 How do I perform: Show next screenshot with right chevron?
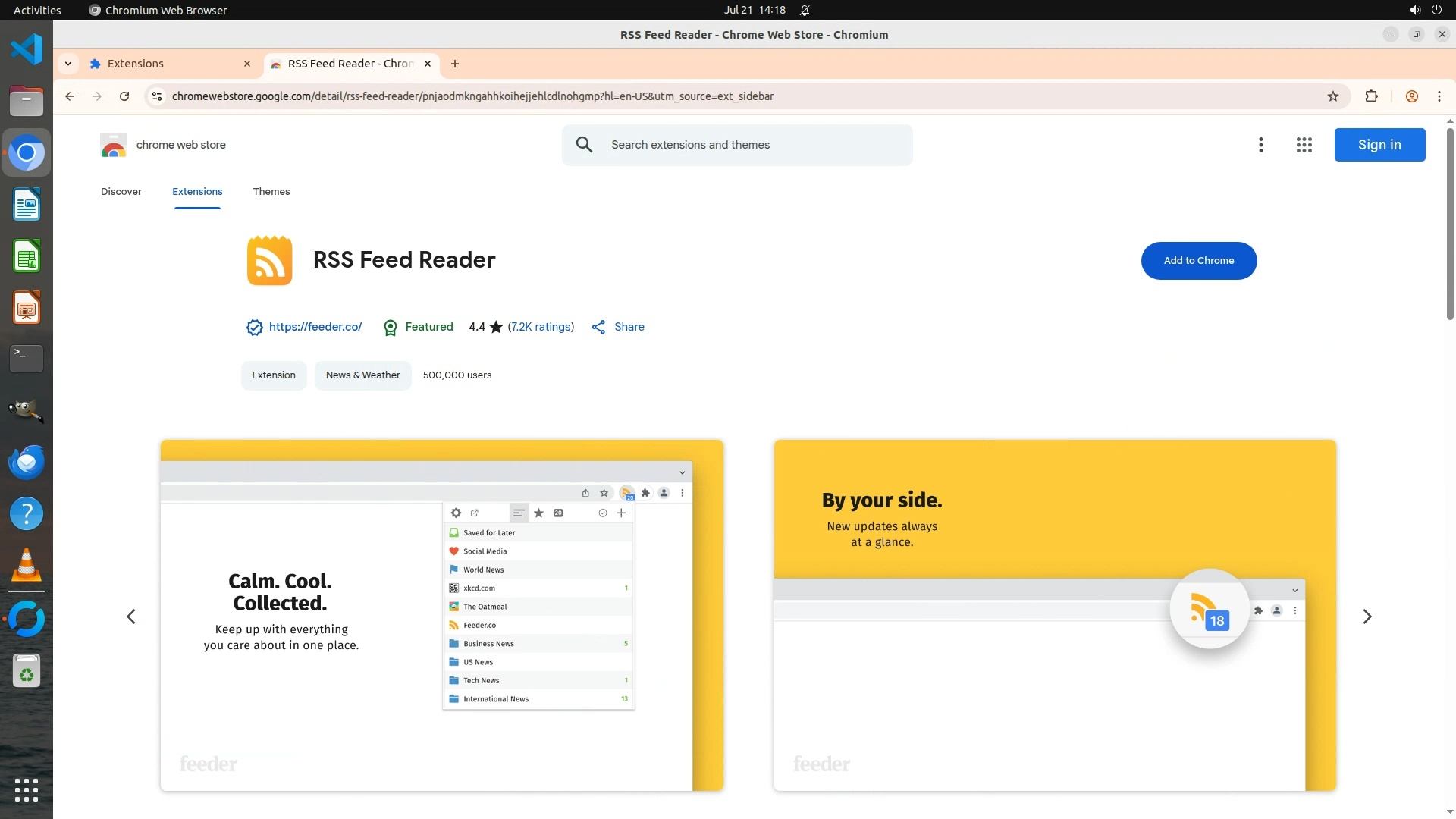point(1367,617)
